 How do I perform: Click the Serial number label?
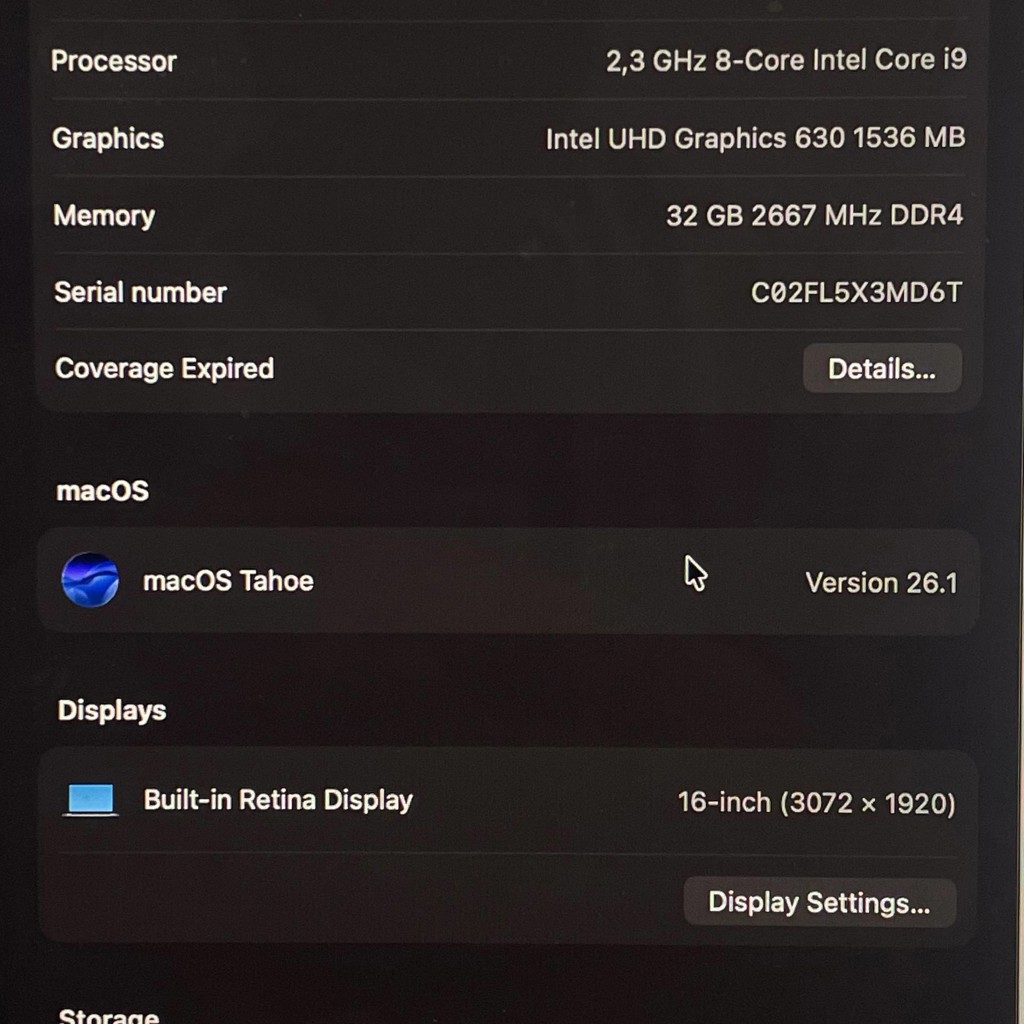pos(140,292)
